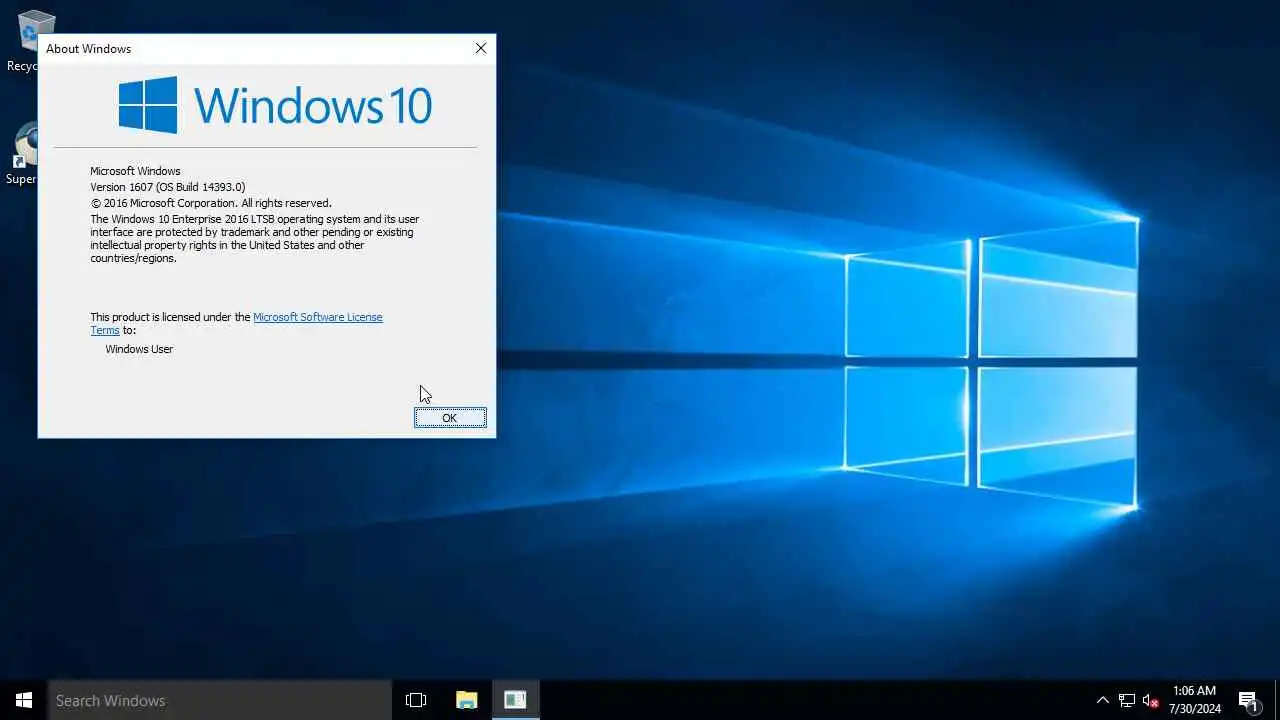The width and height of the screenshot is (1280, 720).
Task: Click the muted volume tray icon
Action: [1151, 700]
